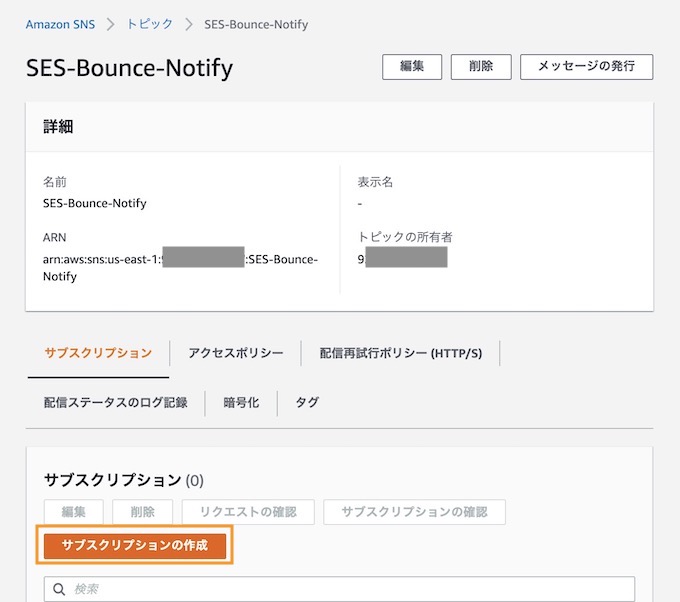Image resolution: width=680 pixels, height=602 pixels.
Task: Click the 詳細 panel header
Action: tap(340, 127)
